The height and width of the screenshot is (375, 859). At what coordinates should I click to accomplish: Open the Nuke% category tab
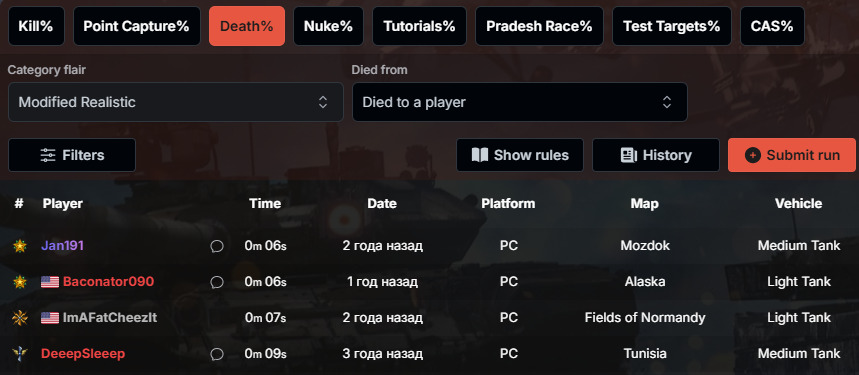point(328,26)
